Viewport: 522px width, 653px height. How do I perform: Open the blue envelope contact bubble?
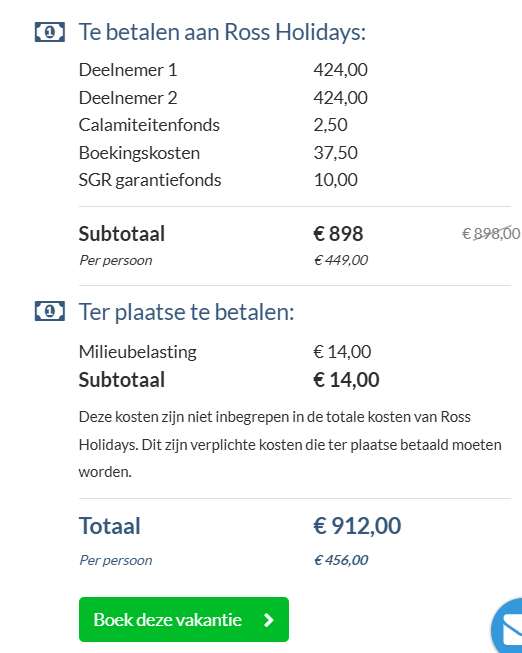507,627
